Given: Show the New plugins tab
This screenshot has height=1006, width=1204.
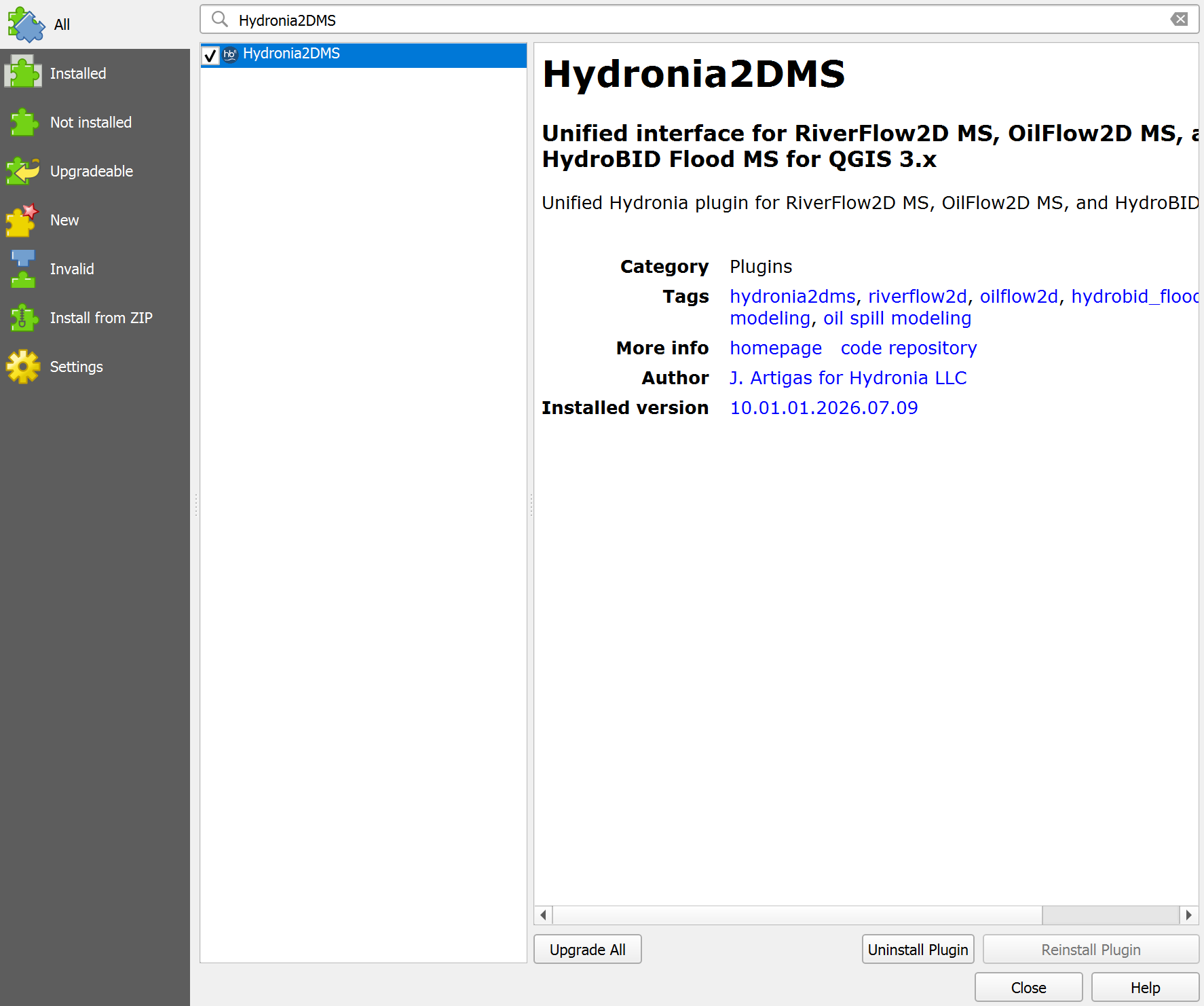Looking at the screenshot, I should point(95,220).
